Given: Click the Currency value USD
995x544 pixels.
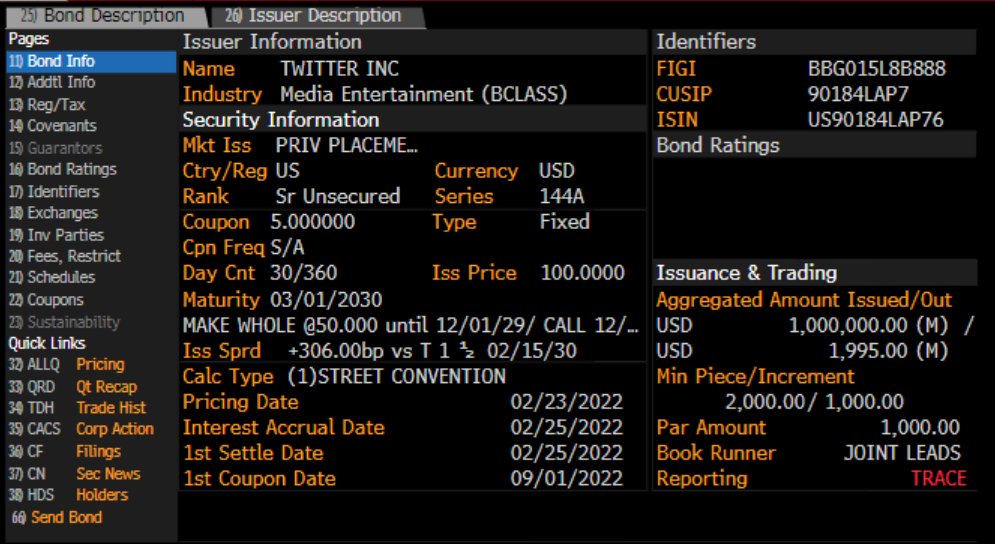Looking at the screenshot, I should [x=557, y=171].
